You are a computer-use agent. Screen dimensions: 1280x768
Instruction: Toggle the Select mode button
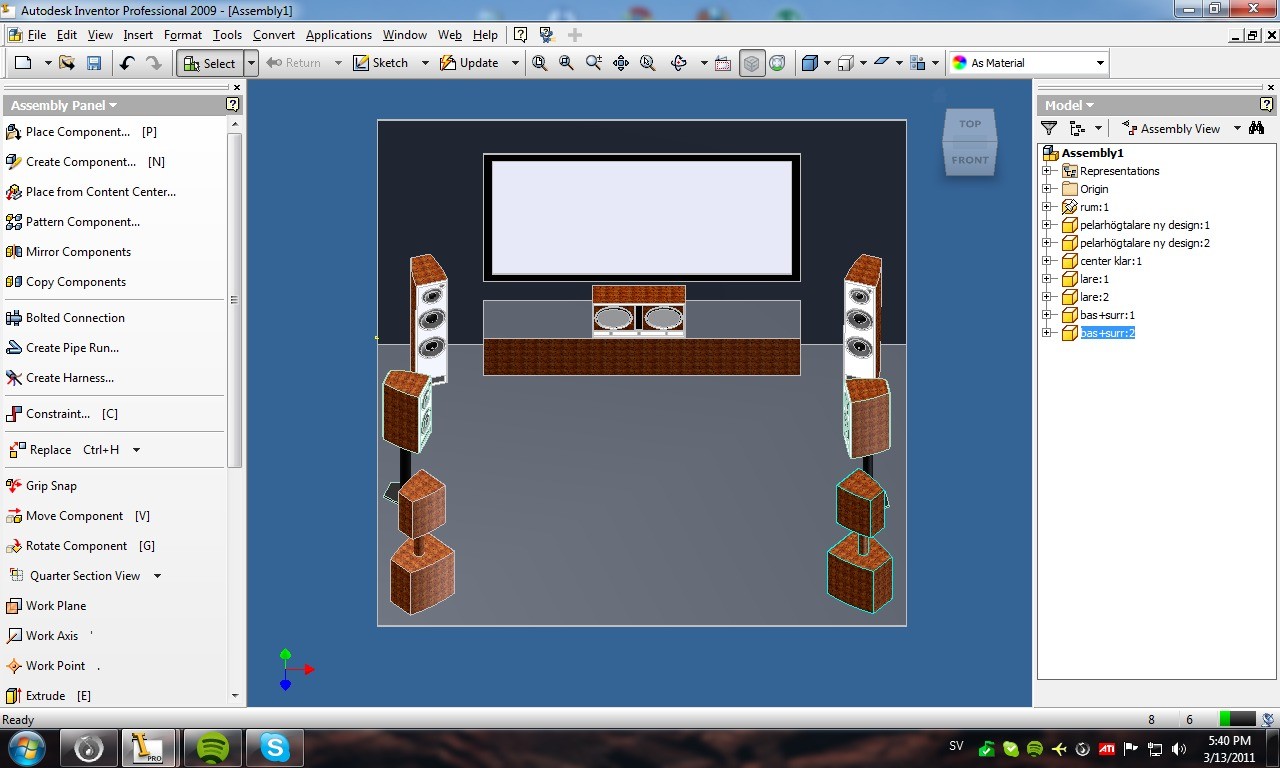click(x=209, y=63)
